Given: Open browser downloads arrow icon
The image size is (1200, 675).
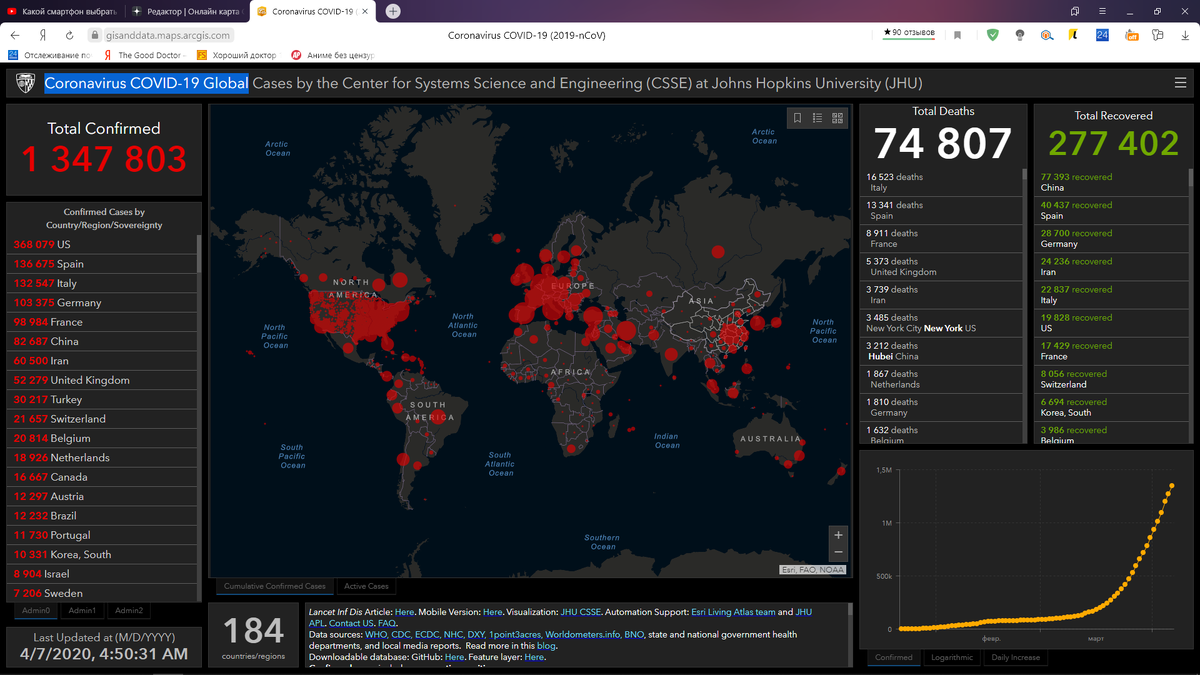Looking at the screenshot, I should [1183, 35].
